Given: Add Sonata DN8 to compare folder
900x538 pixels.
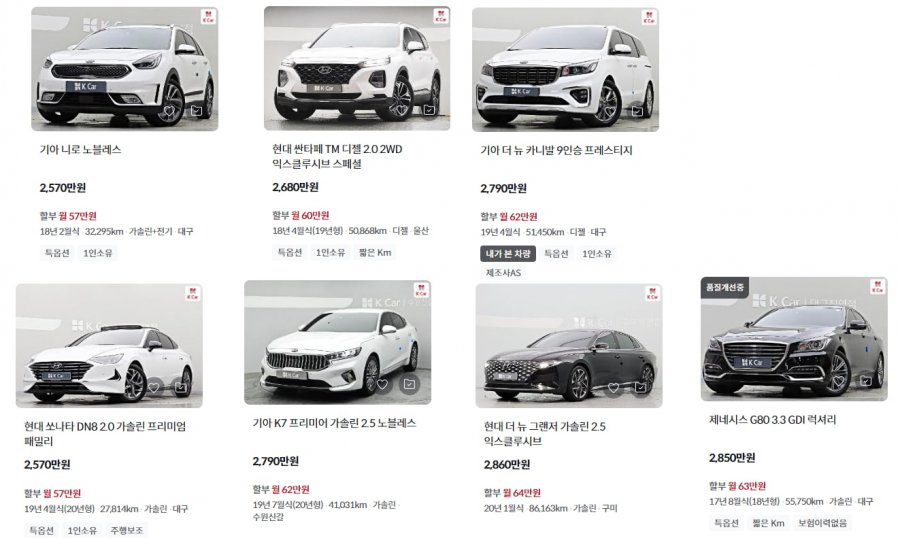Looking at the screenshot, I should pyautogui.click(x=181, y=387).
